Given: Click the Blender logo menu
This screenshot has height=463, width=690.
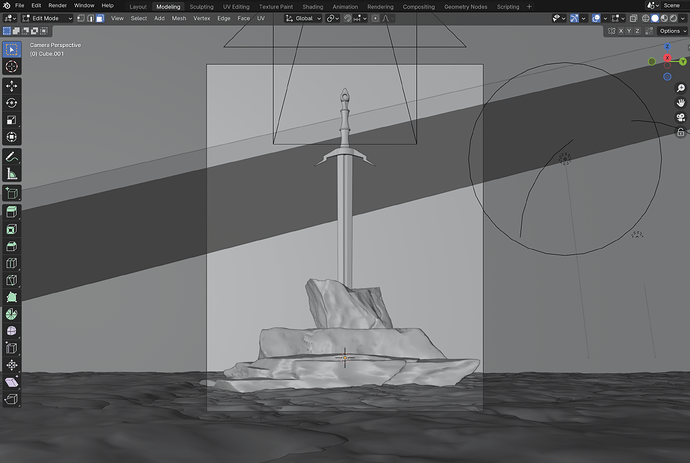Looking at the screenshot, I should (x=7, y=6).
